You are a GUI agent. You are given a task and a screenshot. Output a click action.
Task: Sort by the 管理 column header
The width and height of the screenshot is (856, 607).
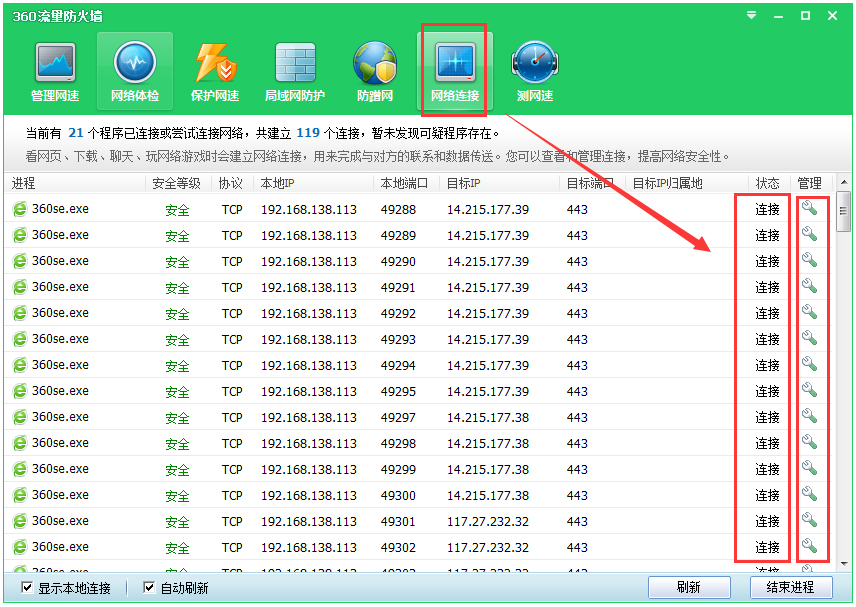811,183
